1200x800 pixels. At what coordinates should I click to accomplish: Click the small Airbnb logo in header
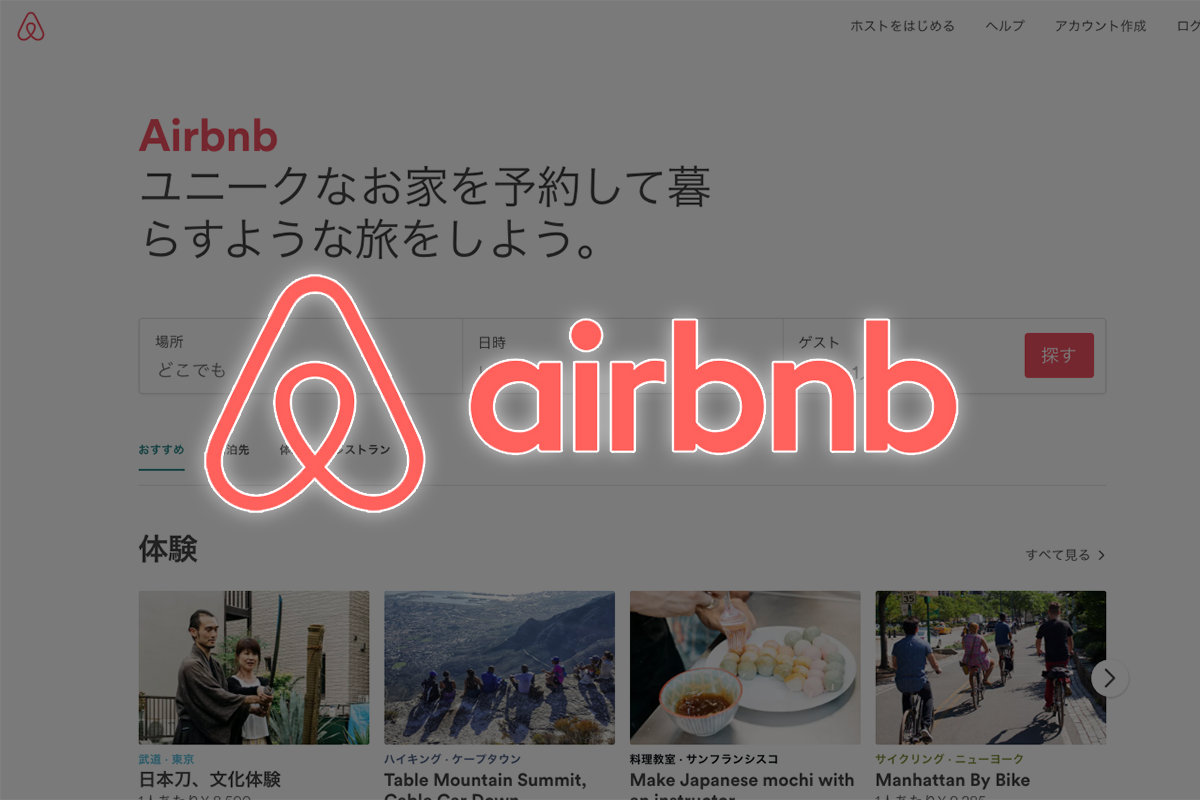[x=31, y=27]
